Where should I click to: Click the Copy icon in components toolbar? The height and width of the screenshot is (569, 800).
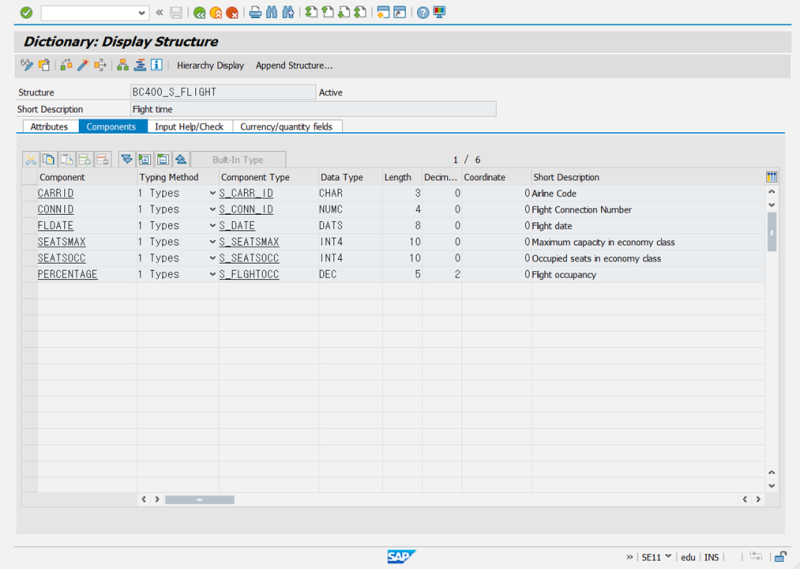click(48, 160)
